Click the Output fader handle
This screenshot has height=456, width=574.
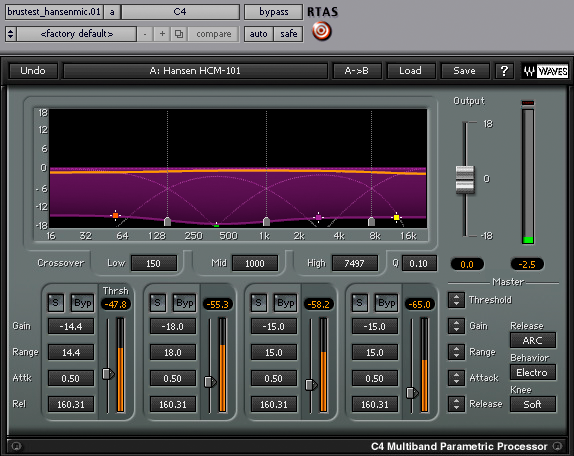pyautogui.click(x=465, y=180)
